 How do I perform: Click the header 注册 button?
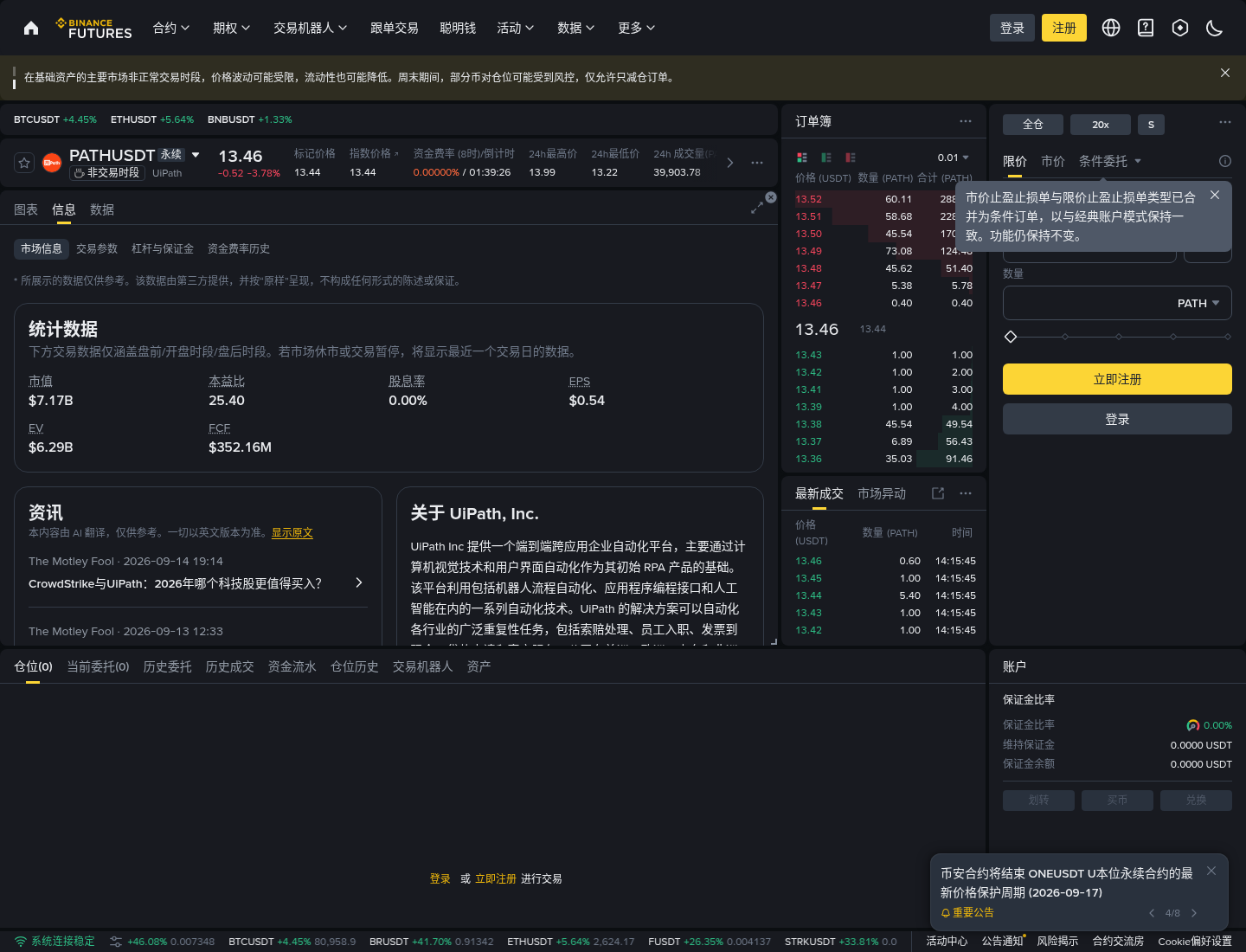click(x=1064, y=28)
